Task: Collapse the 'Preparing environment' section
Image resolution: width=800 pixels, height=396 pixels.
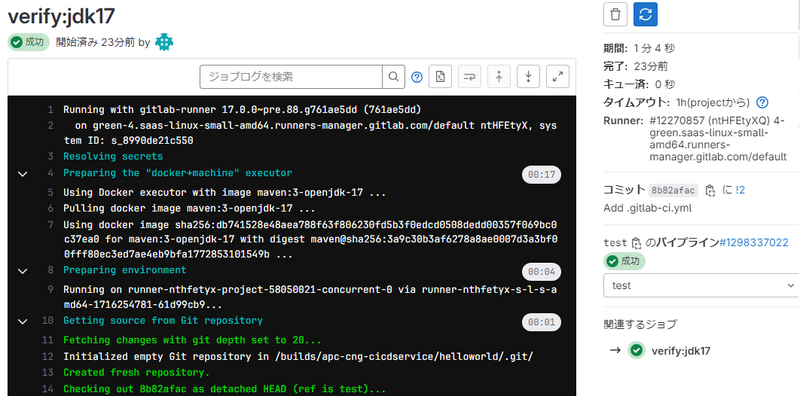Action: 22,271
